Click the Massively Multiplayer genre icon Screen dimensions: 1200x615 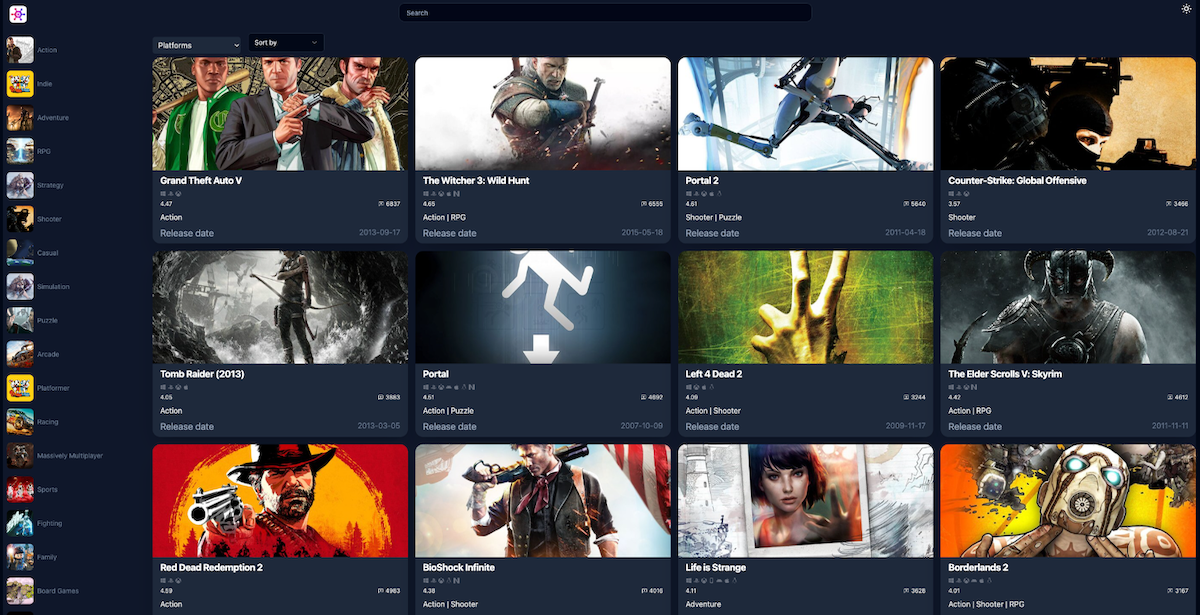tap(20, 456)
